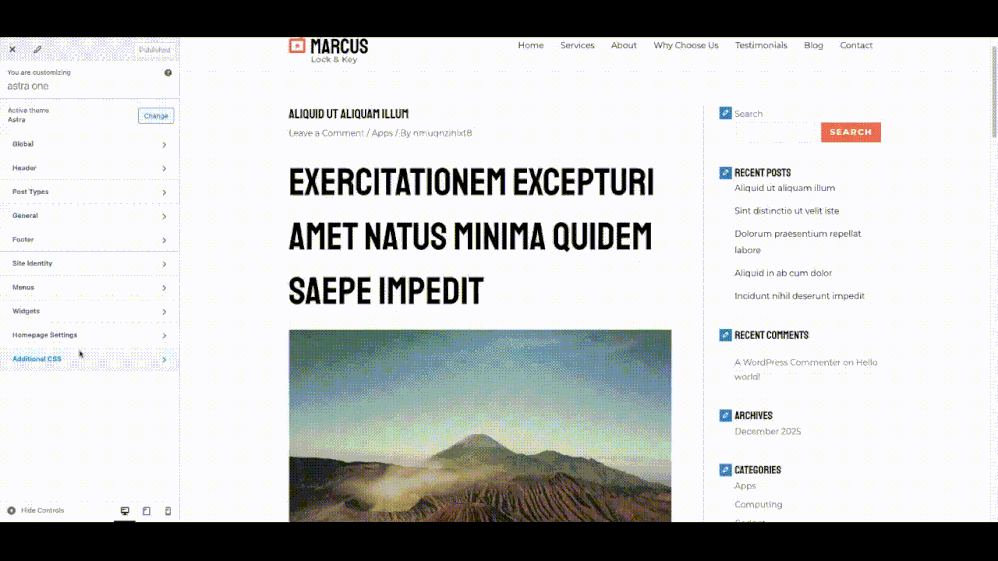Expand the Site Identity section
The height and width of the screenshot is (561, 998).
(x=89, y=264)
